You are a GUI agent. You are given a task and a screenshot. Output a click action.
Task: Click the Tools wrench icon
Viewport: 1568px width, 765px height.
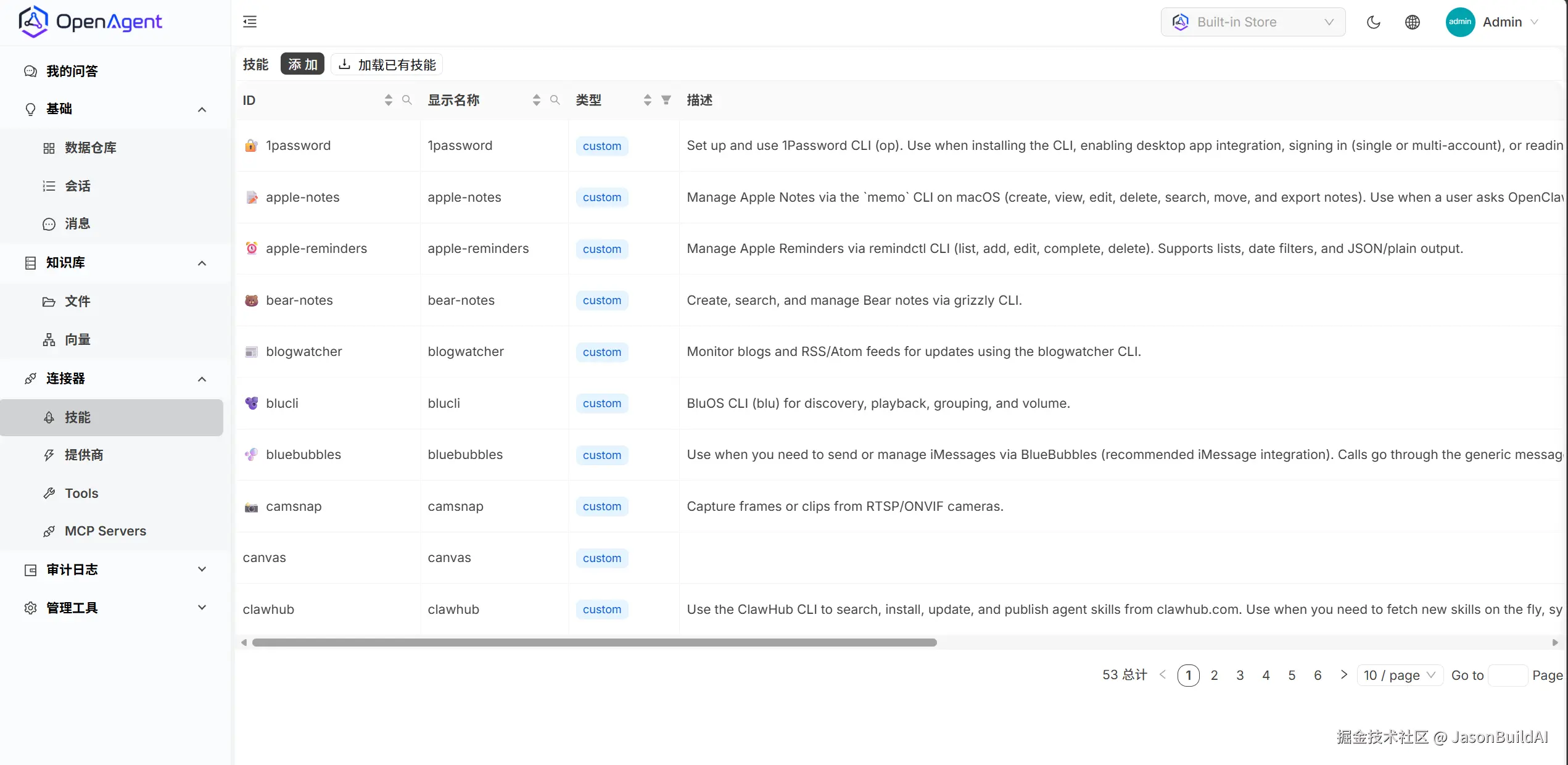tap(49, 494)
